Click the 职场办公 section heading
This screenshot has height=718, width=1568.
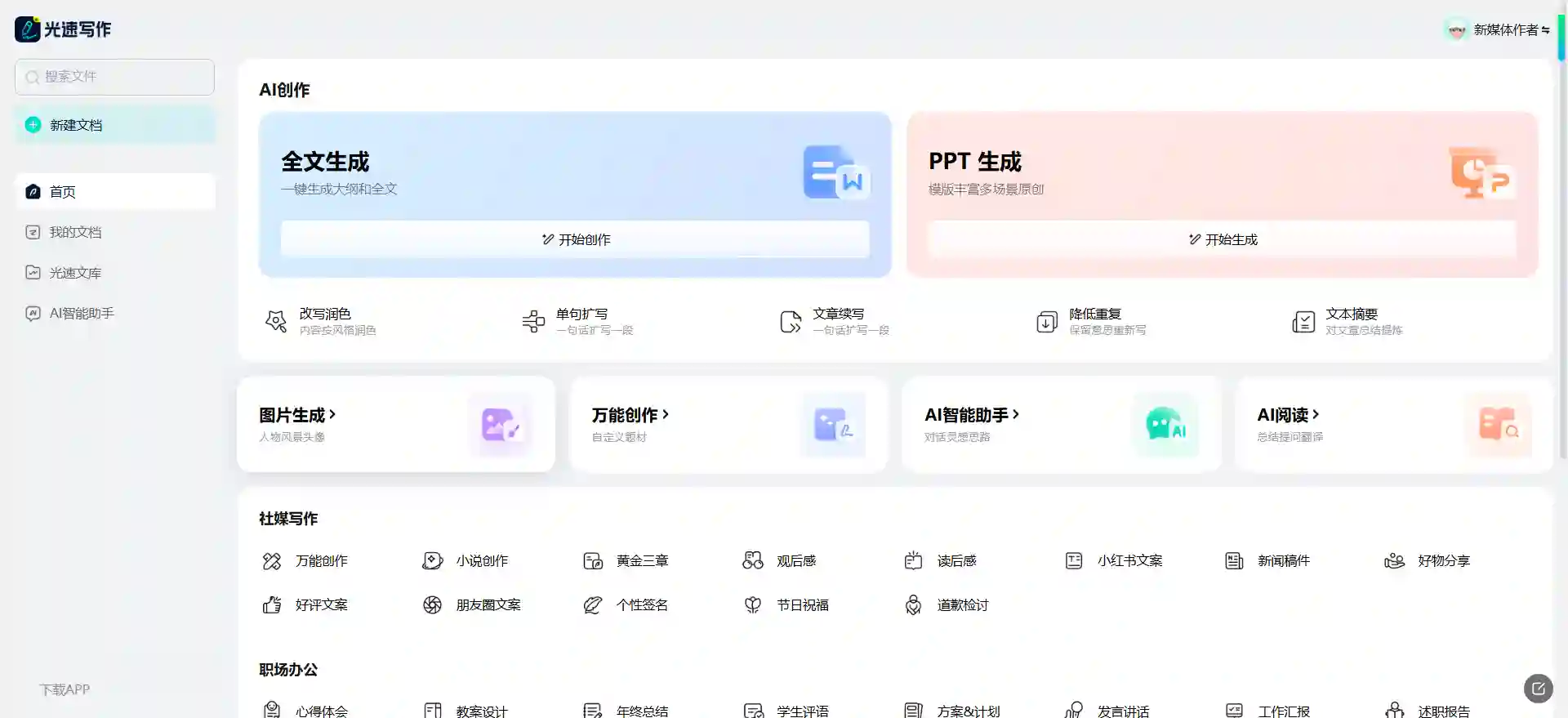[288, 670]
